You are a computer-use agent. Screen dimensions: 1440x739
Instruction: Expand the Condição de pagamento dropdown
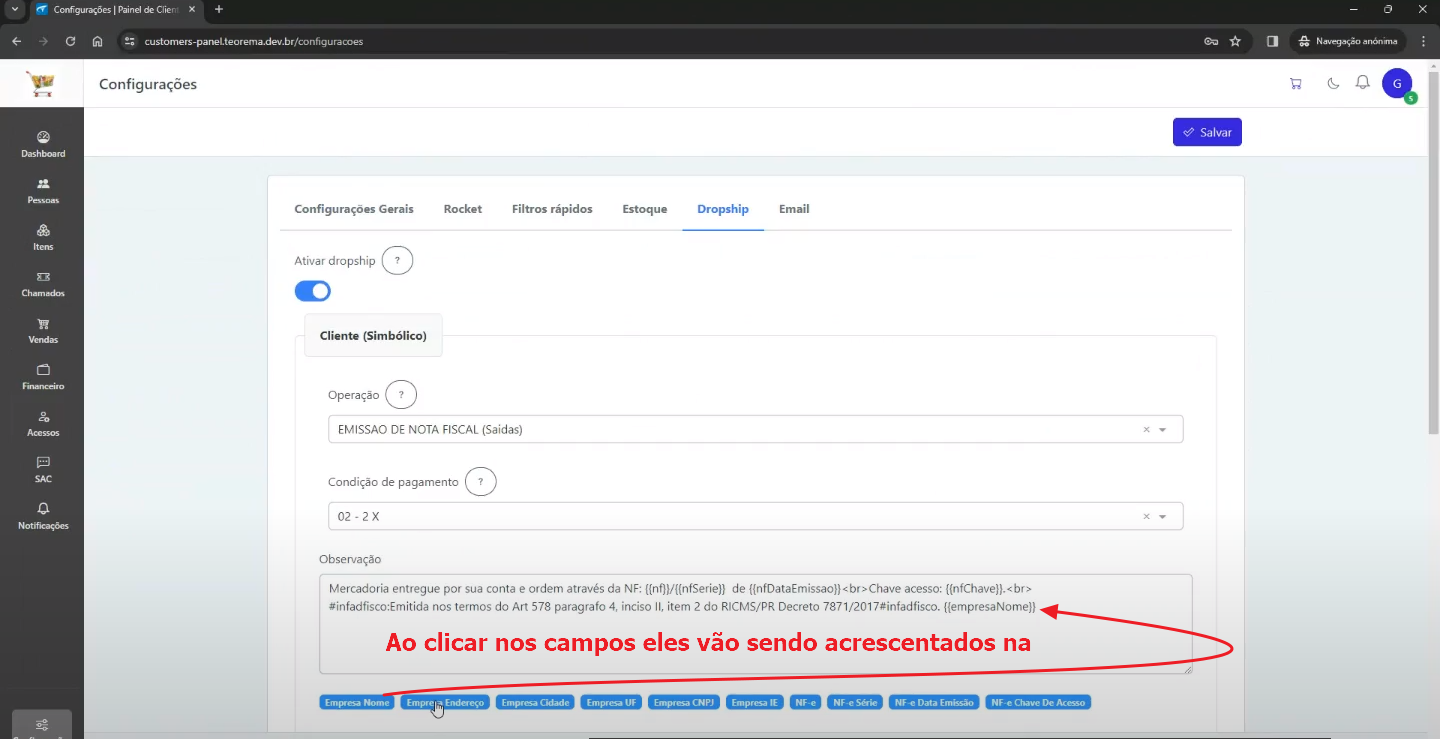[x=1162, y=517]
